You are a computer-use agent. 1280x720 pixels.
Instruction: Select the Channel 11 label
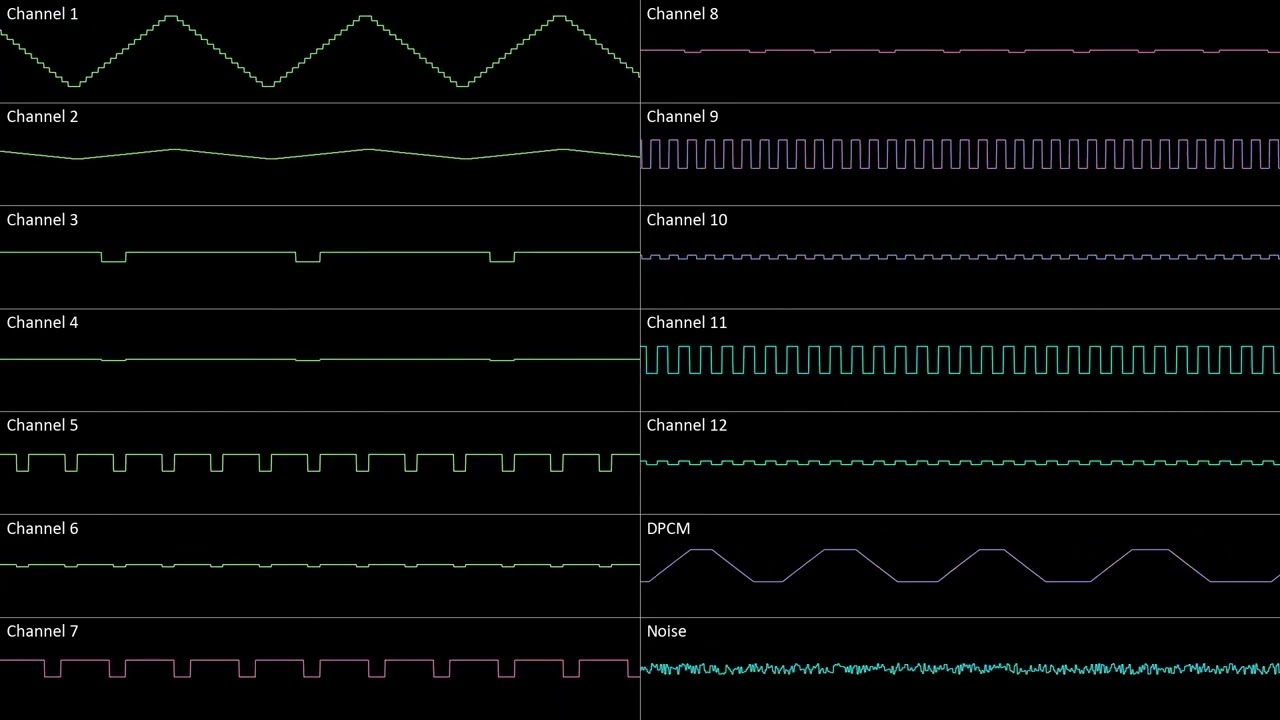point(687,323)
